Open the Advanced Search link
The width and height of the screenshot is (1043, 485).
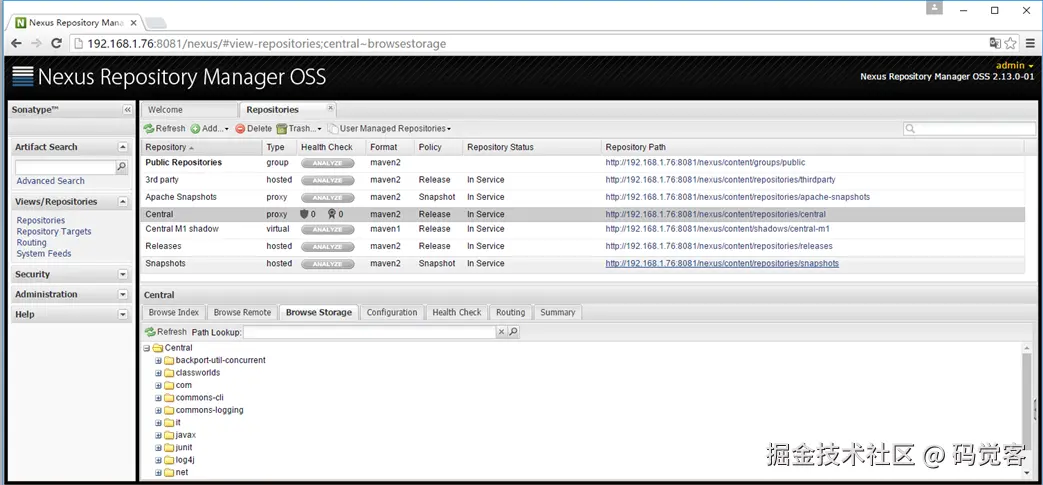(x=51, y=181)
